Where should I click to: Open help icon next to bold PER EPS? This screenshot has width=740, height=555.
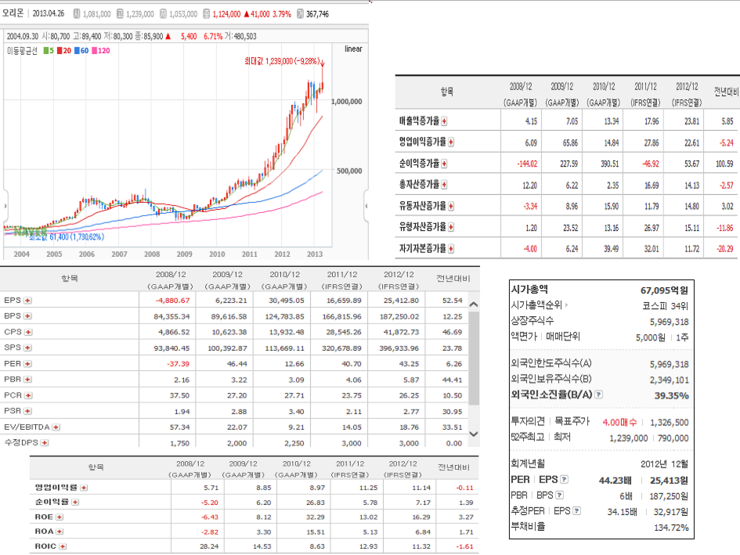point(564,479)
